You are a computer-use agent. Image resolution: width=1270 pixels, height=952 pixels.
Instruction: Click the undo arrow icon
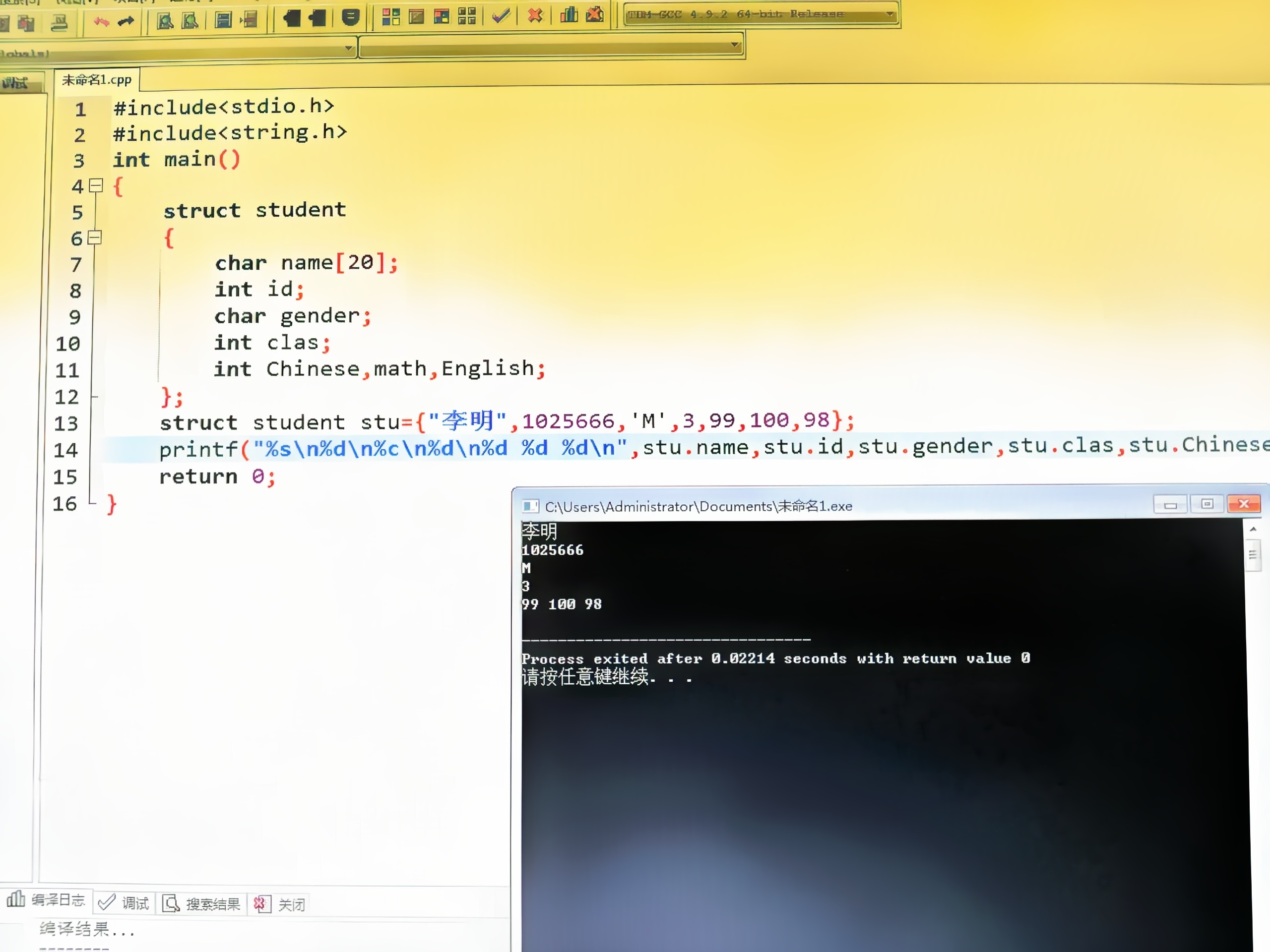coord(101,22)
